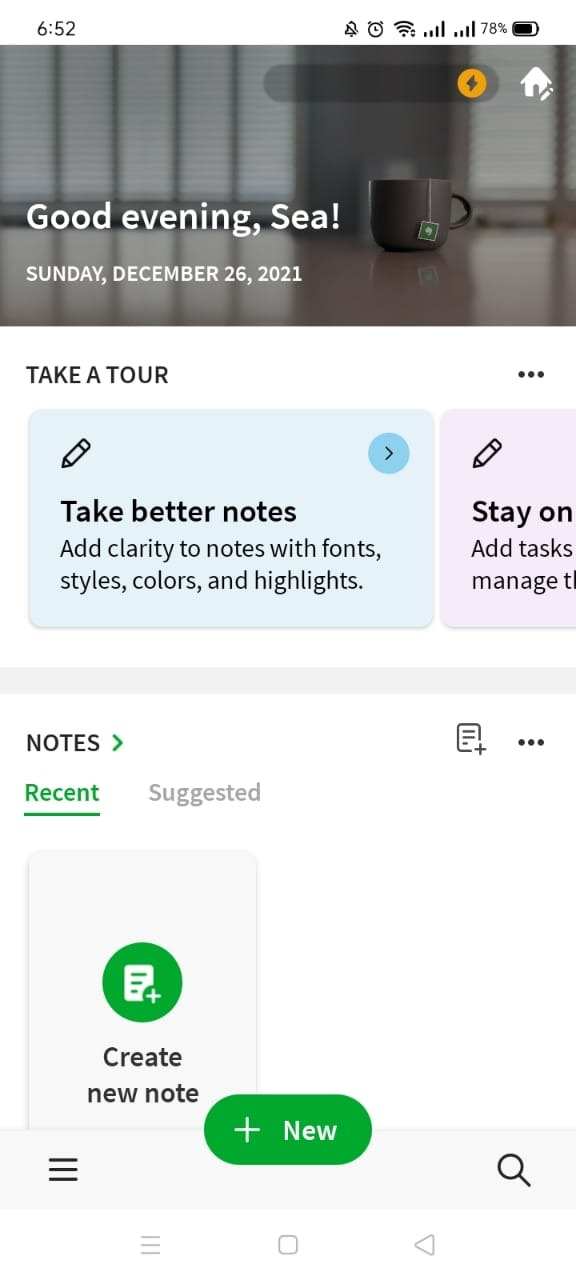The height and width of the screenshot is (1280, 576).
Task: Tap the blue arrow on Take better notes
Action: 389,454
